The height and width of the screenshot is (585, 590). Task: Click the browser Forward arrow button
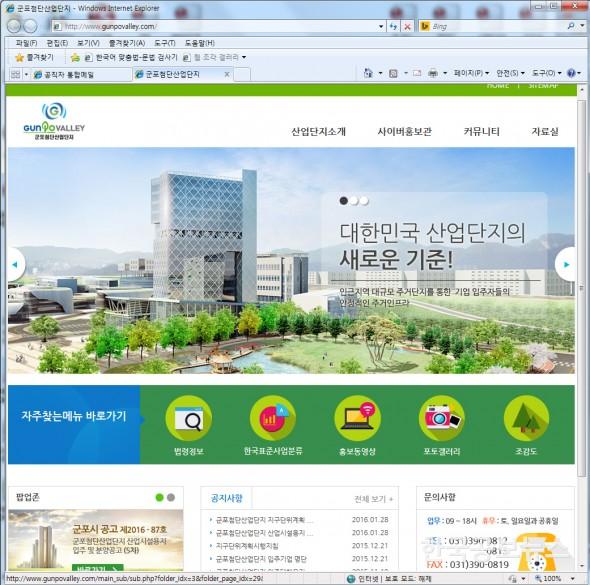[30, 26]
